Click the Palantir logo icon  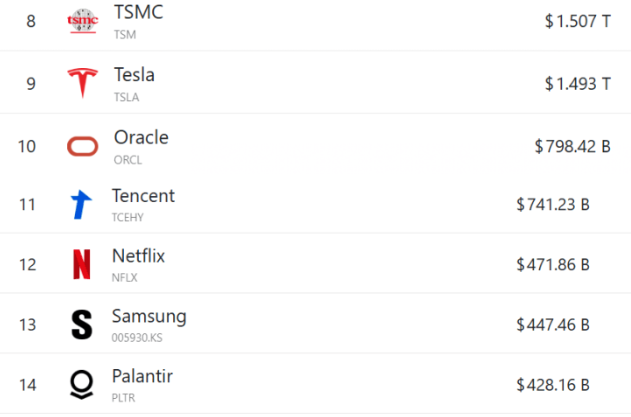click(x=81, y=384)
